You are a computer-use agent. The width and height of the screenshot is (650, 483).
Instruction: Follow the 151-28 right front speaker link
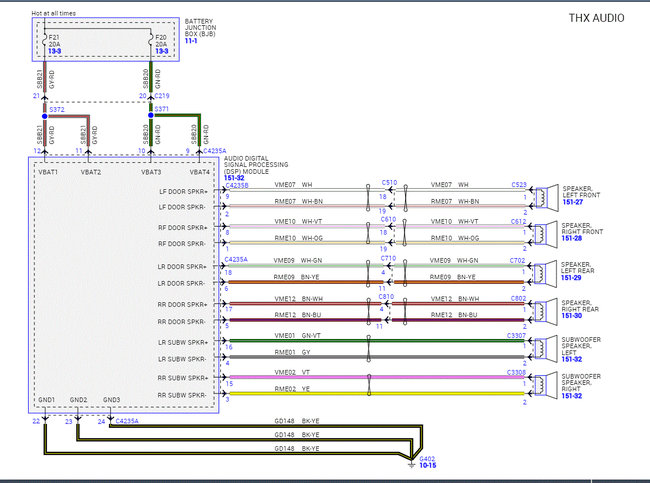pos(575,239)
